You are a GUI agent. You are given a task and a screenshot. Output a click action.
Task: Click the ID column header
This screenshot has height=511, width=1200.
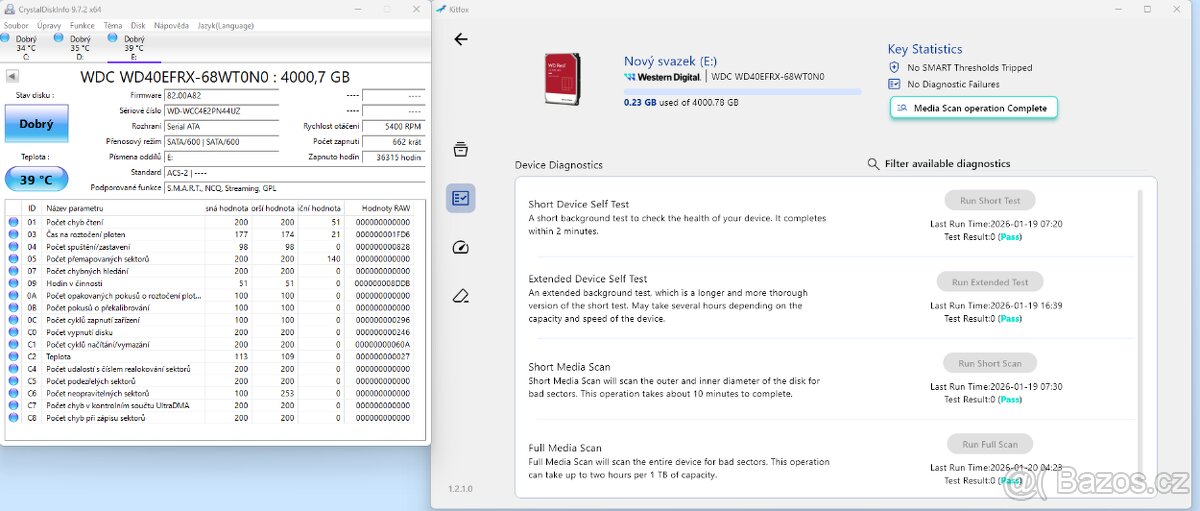pos(32,208)
